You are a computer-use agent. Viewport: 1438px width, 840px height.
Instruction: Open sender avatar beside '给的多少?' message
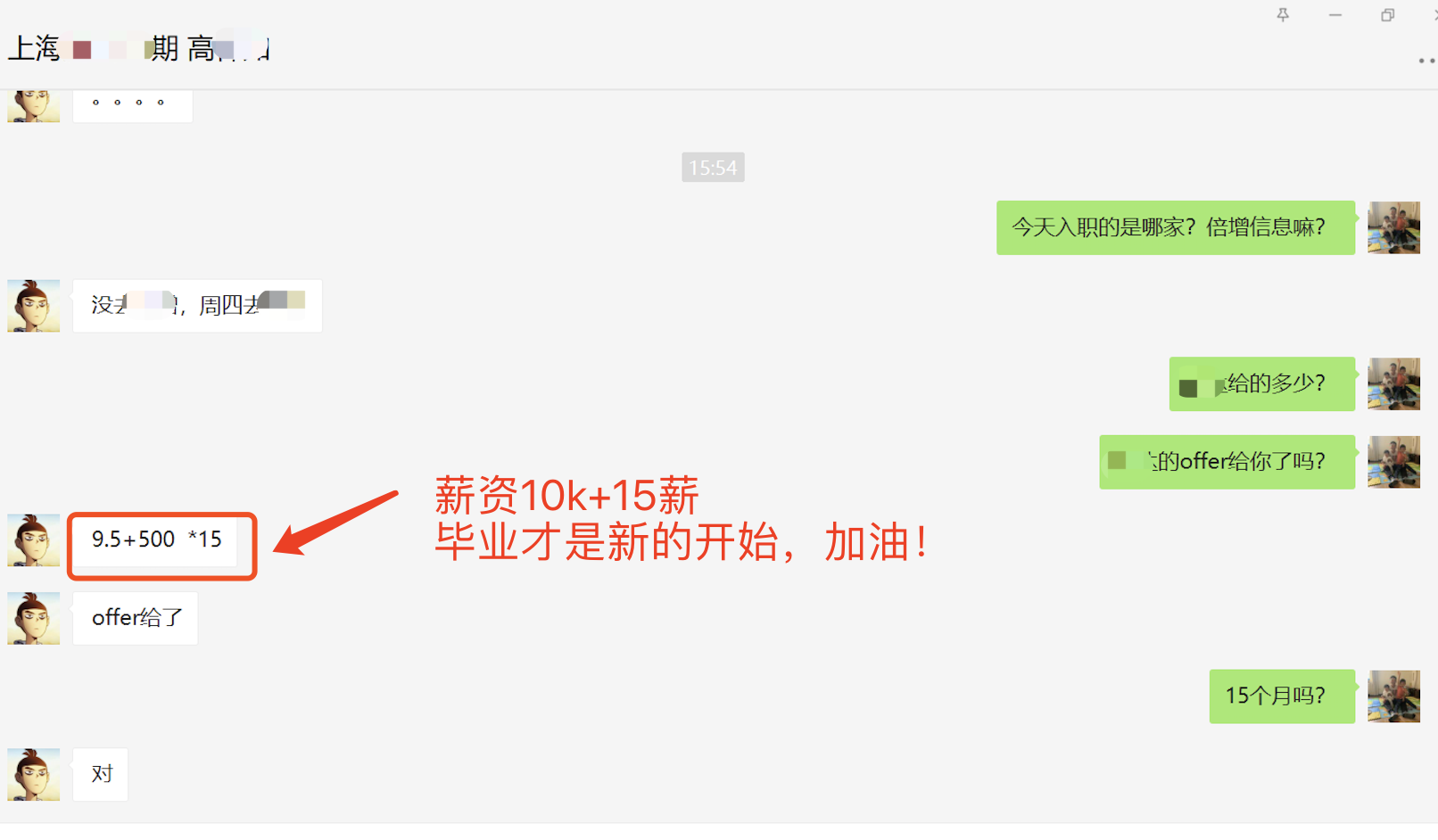1393,384
